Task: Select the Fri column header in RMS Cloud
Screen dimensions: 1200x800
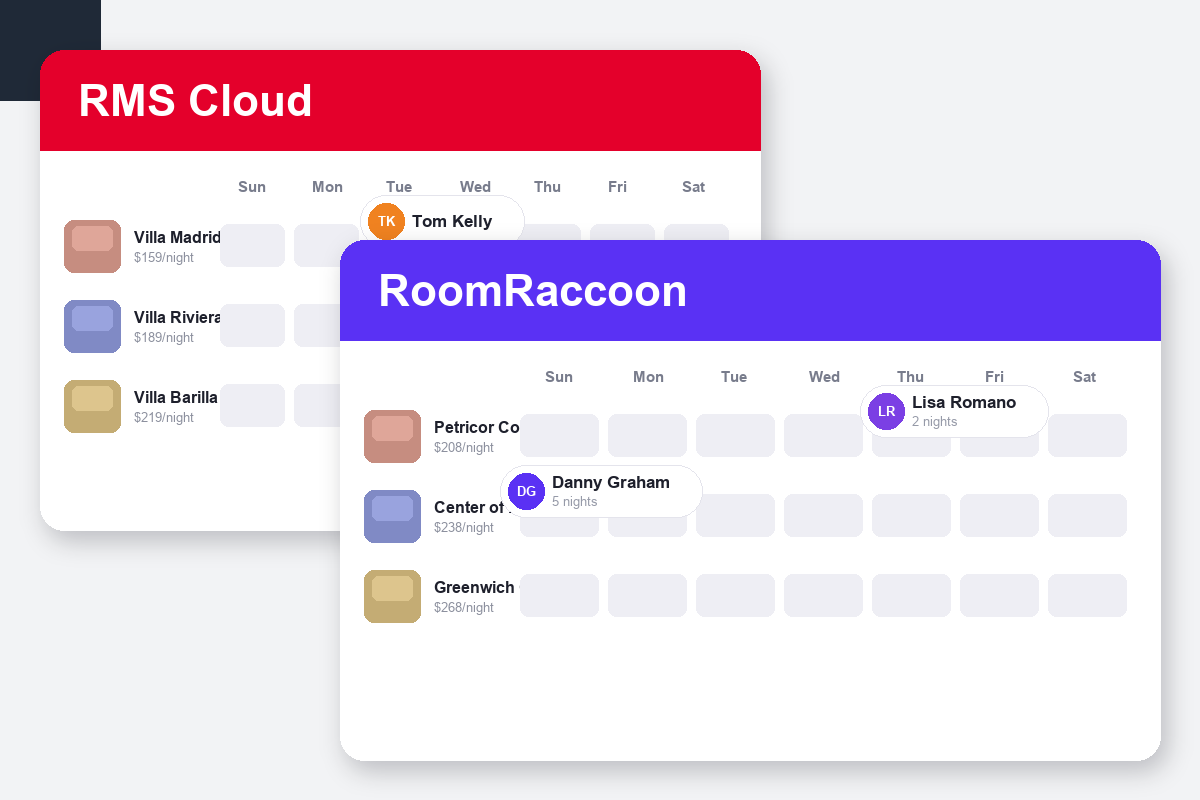Action: (x=617, y=187)
